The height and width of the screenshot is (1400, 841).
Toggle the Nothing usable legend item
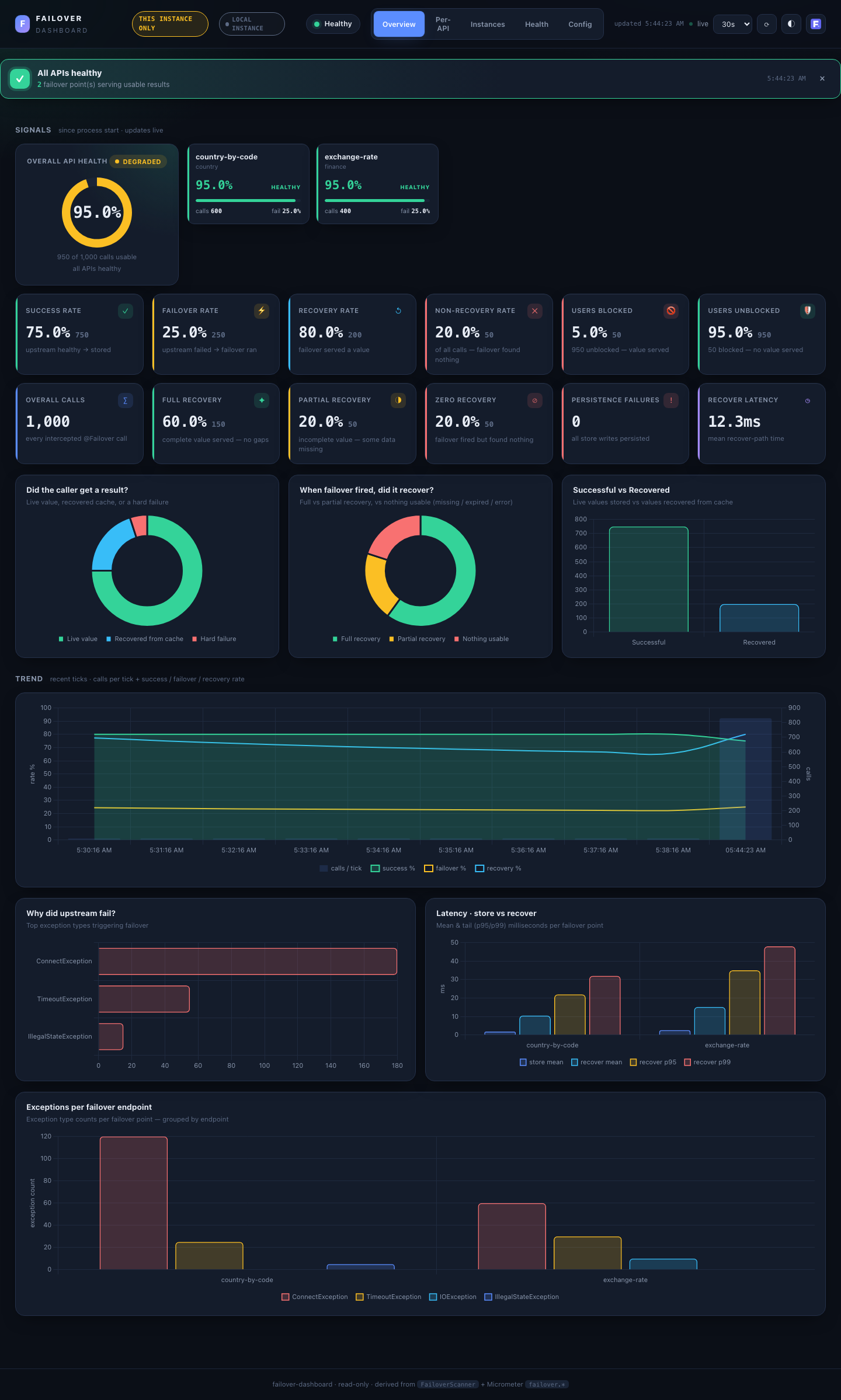point(481,639)
